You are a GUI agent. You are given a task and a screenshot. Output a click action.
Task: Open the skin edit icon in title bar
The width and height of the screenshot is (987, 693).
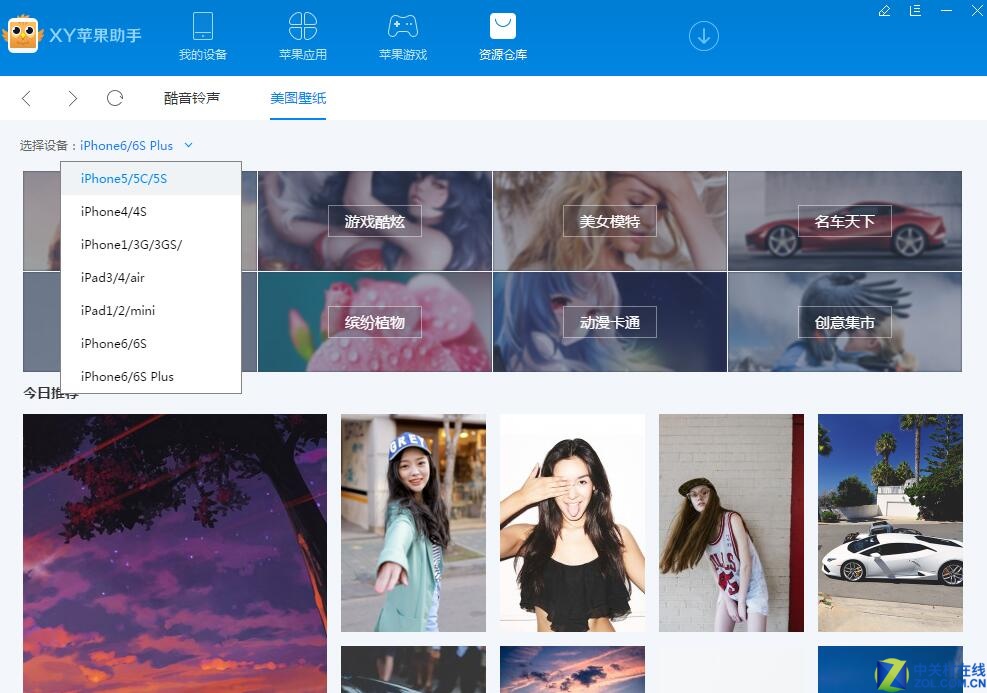click(884, 11)
